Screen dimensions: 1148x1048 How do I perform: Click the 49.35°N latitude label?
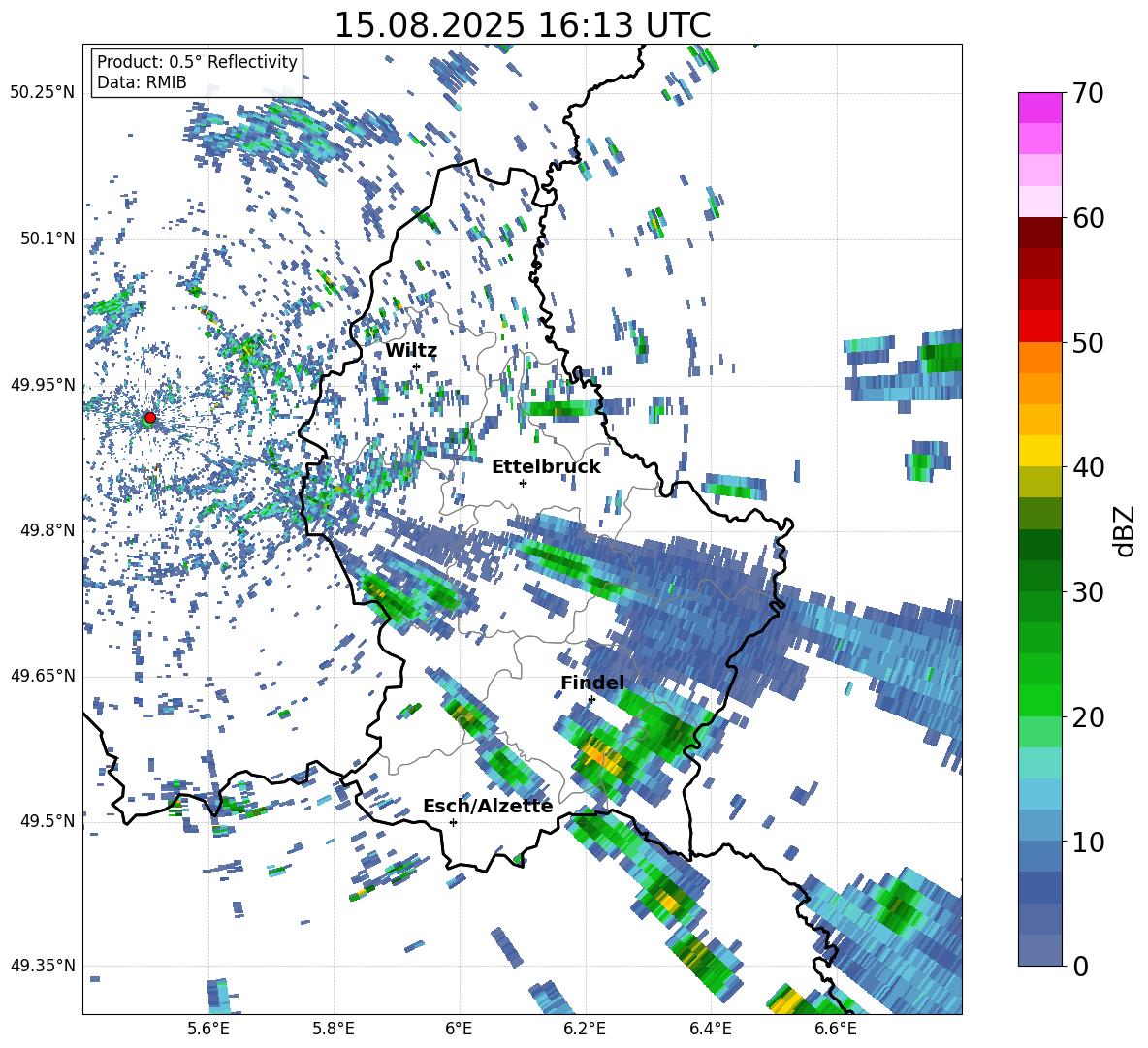[43, 966]
